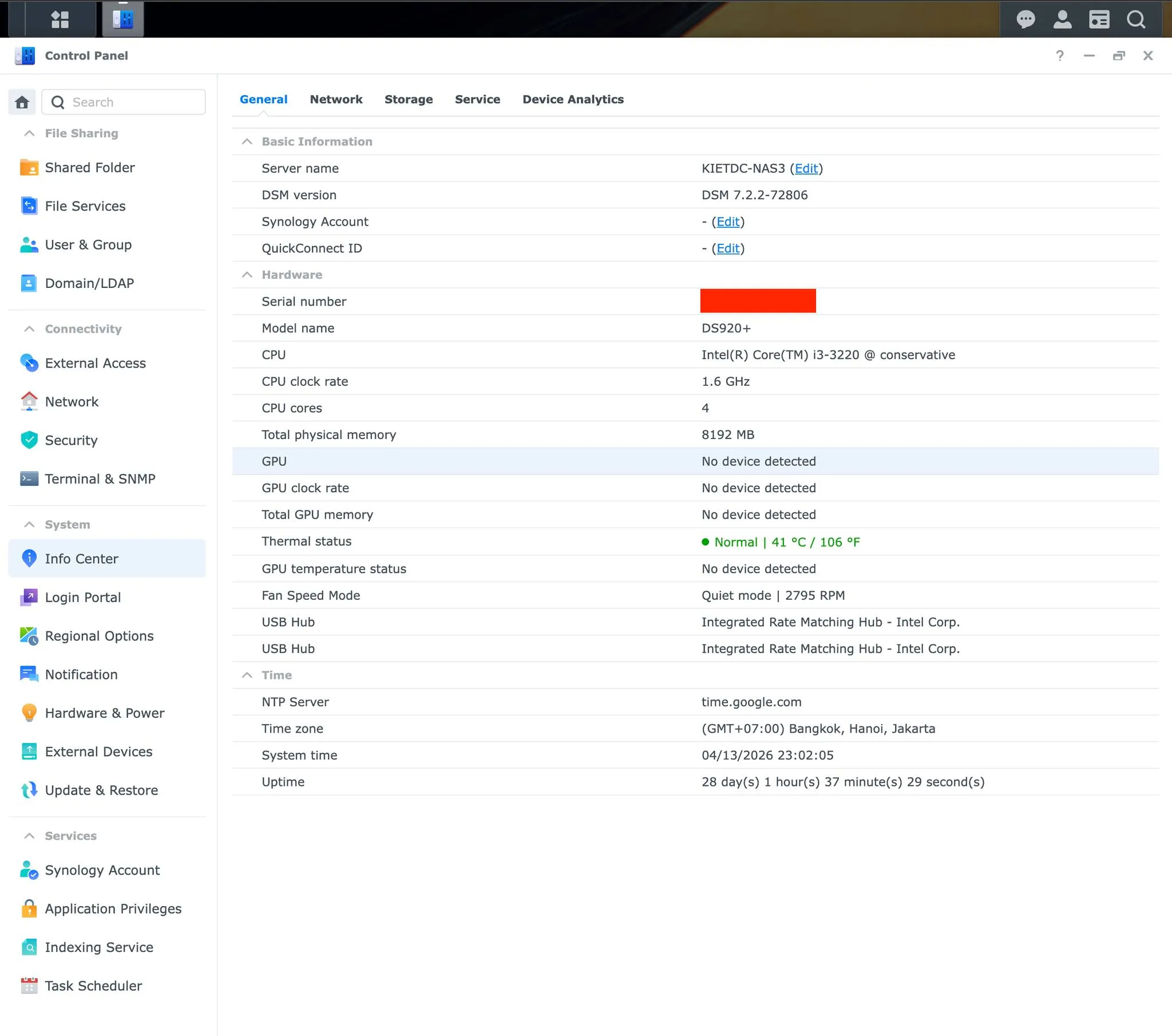Switch to the Network tab
Image resolution: width=1172 pixels, height=1036 pixels.
(336, 99)
